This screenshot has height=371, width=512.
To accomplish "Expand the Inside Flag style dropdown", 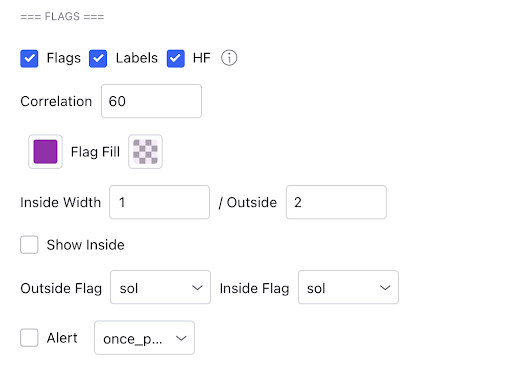I will pos(348,287).
